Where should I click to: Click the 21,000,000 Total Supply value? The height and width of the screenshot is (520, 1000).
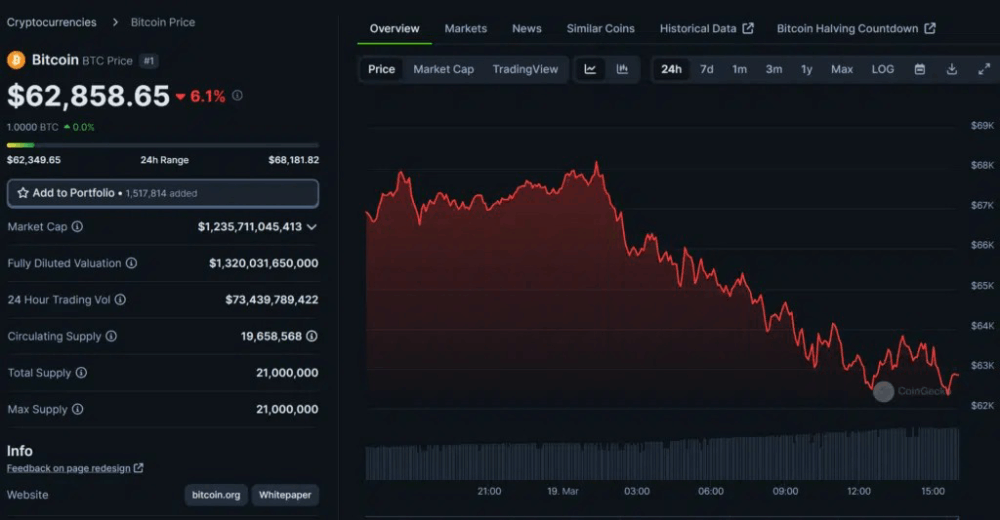(287, 373)
